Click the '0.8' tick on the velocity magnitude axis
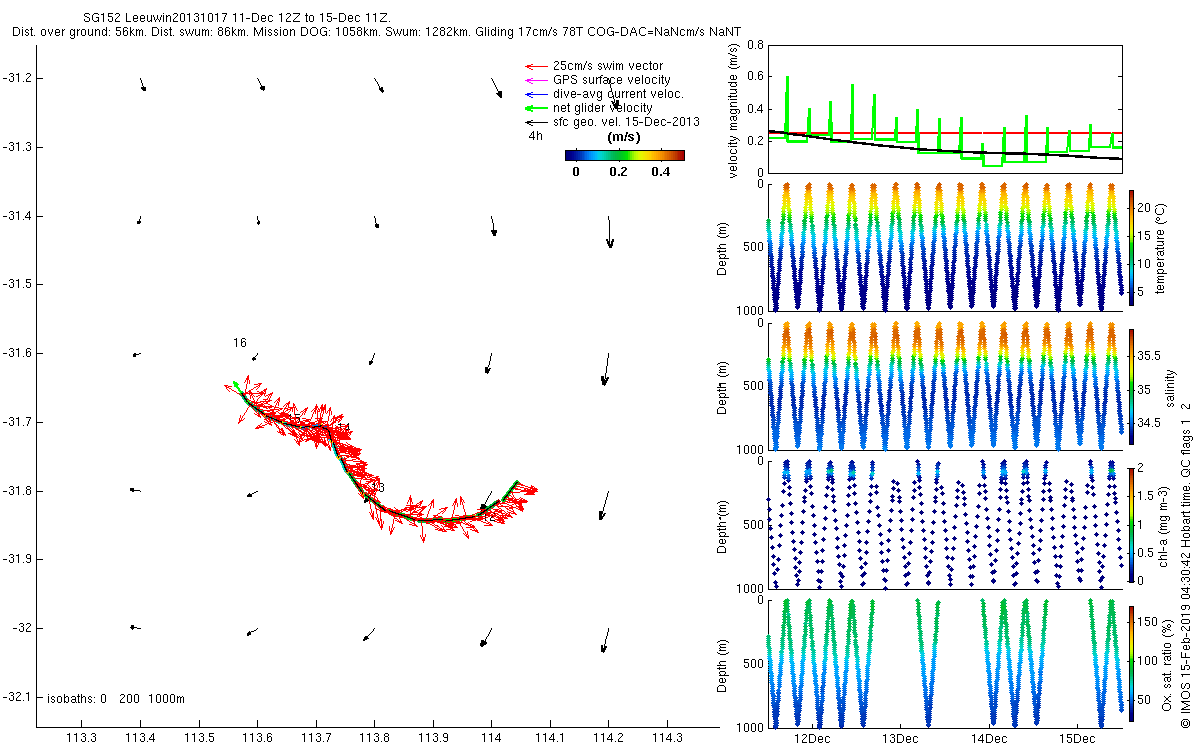 (755, 45)
